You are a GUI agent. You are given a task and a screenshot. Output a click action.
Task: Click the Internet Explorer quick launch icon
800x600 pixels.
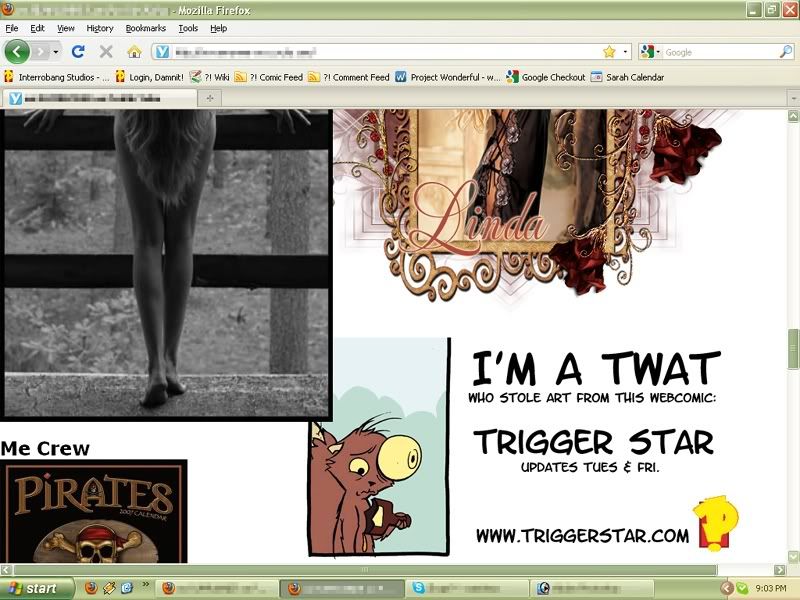pos(127,588)
